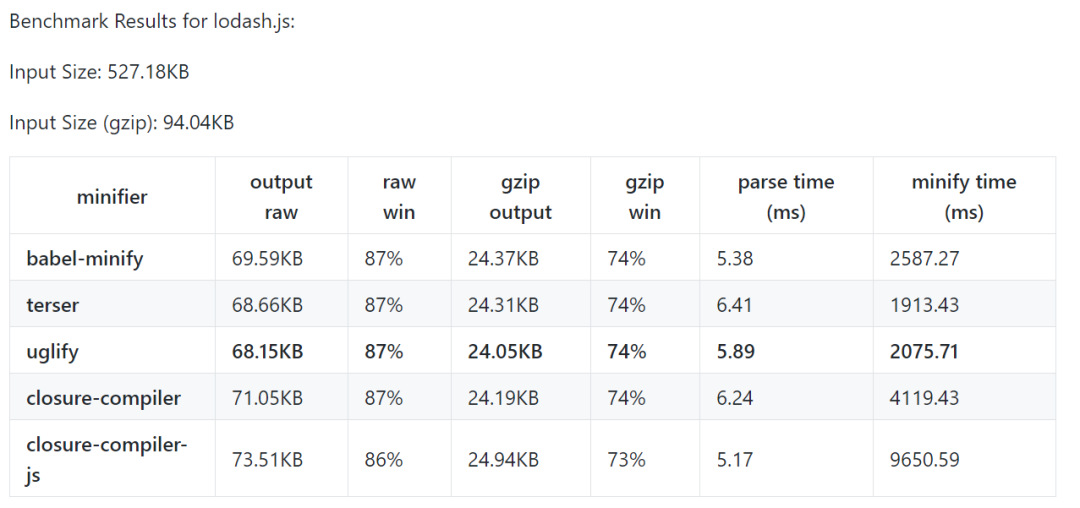Click uglify's 68.15KB output raw cell

(268, 351)
